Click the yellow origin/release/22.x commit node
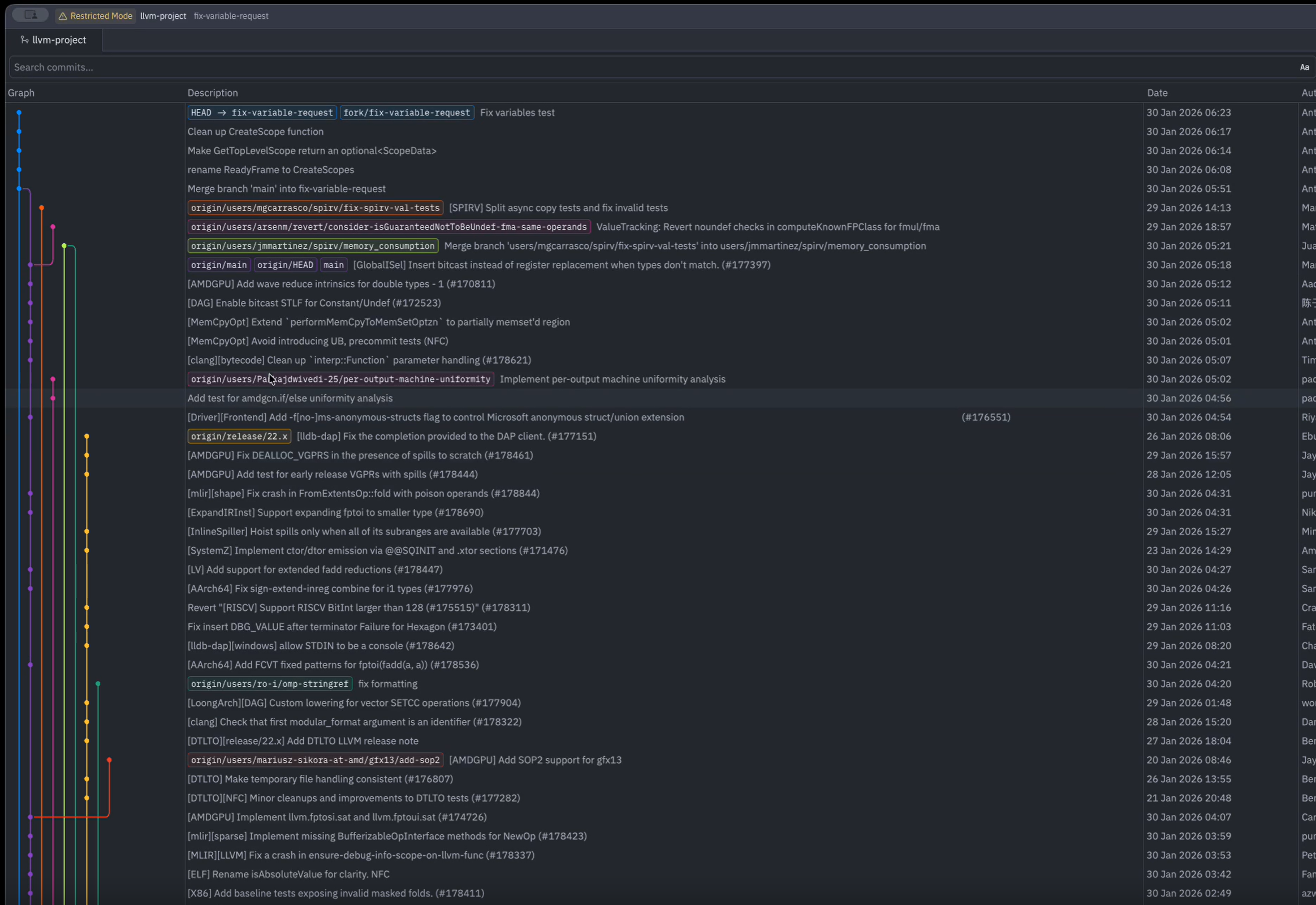The height and width of the screenshot is (905, 1316). point(87,436)
